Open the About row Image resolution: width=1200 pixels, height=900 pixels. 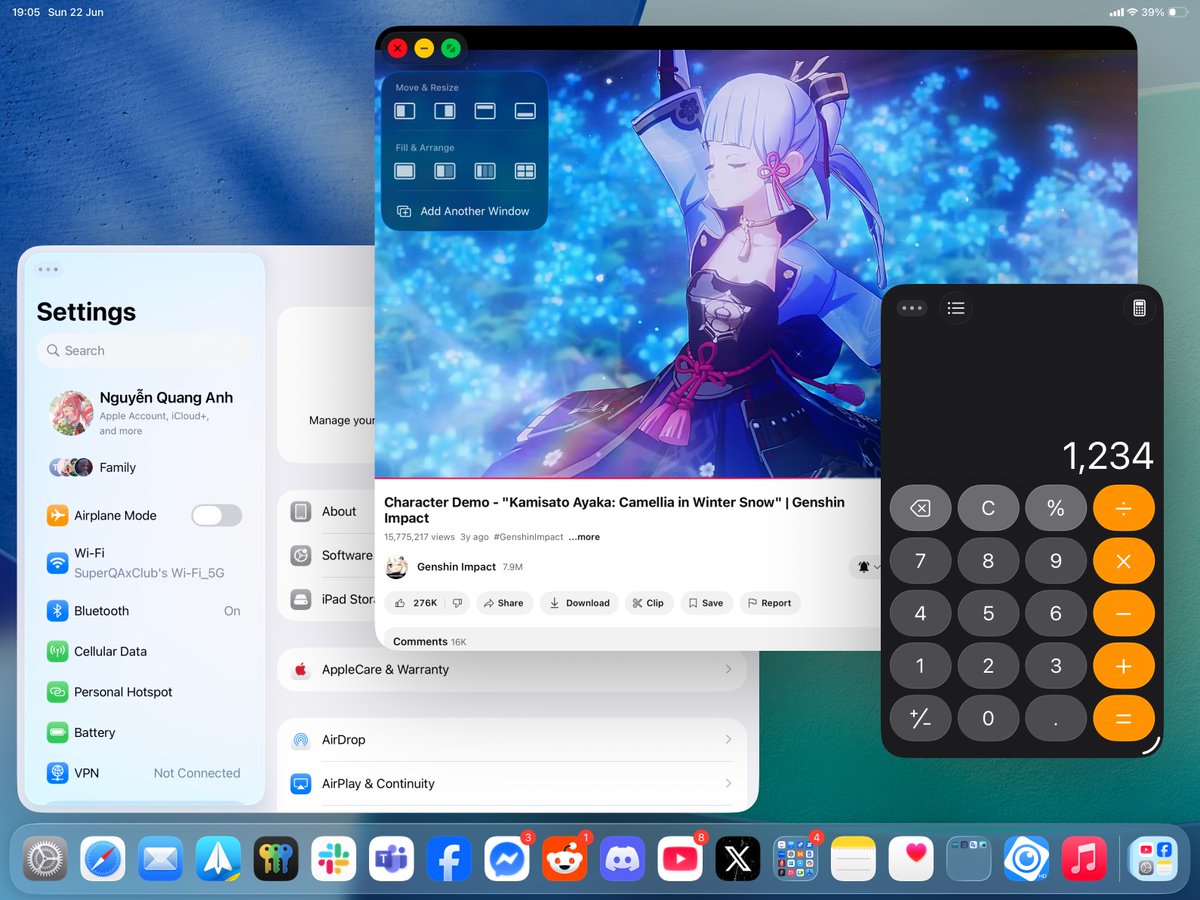pos(328,511)
